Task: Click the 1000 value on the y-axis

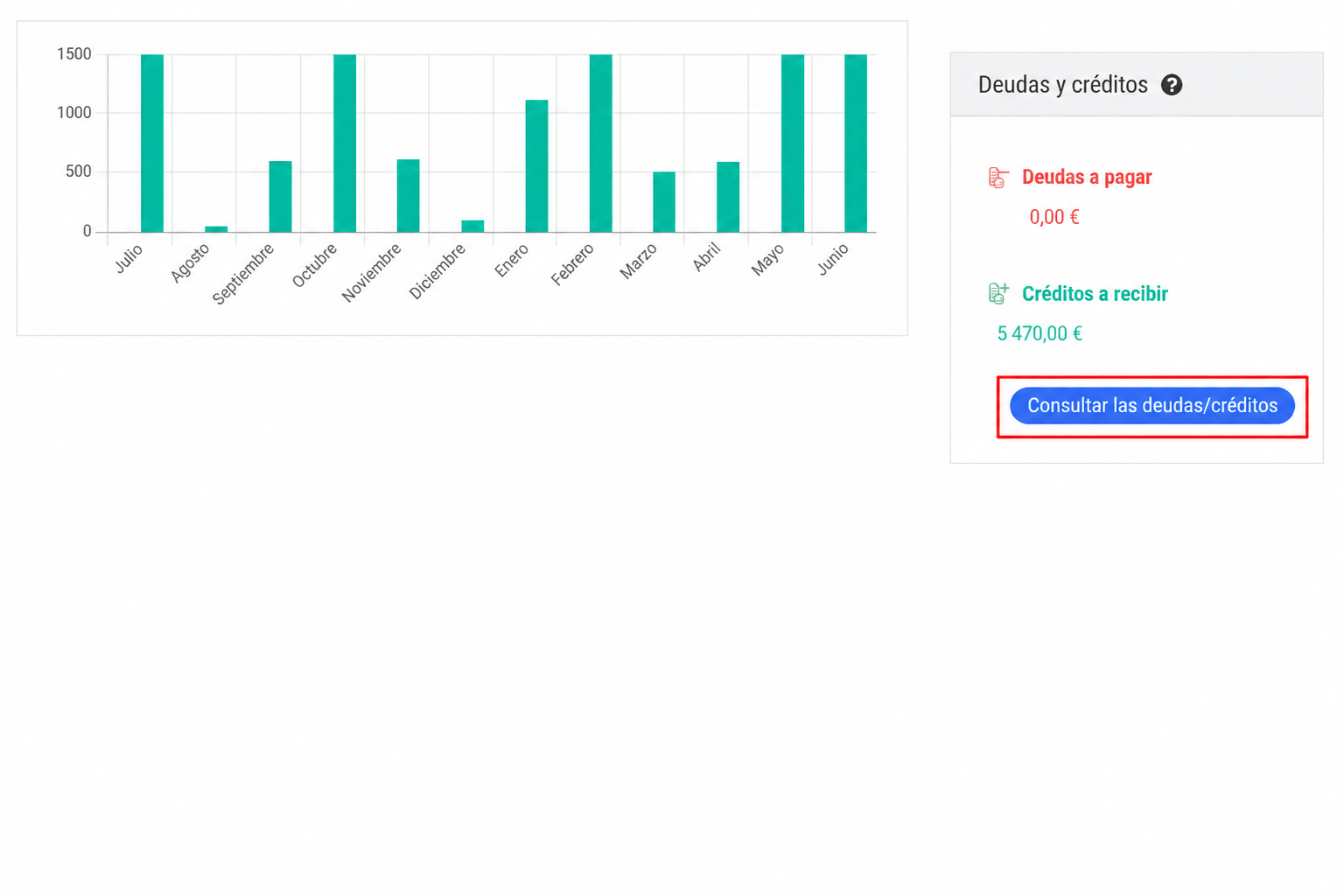Action: pyautogui.click(x=74, y=113)
